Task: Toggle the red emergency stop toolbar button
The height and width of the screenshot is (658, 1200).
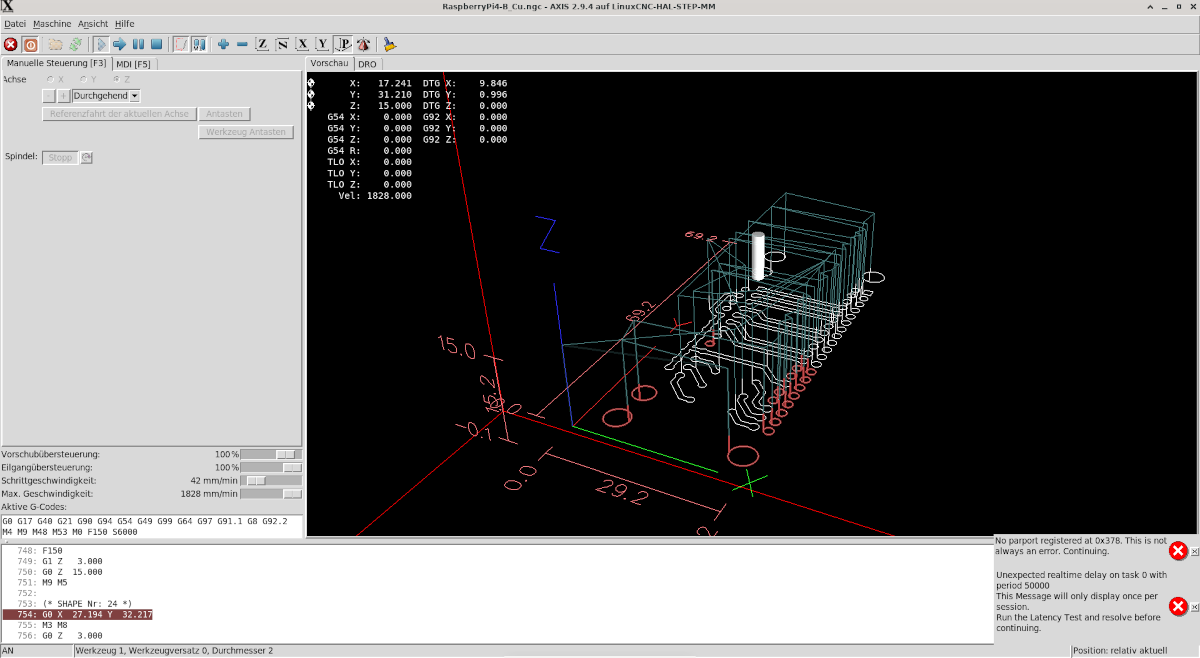Action: pyautogui.click(x=11, y=44)
